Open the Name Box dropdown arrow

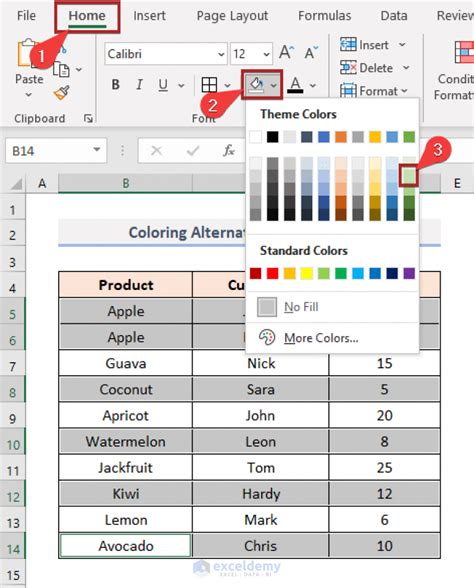[97, 150]
